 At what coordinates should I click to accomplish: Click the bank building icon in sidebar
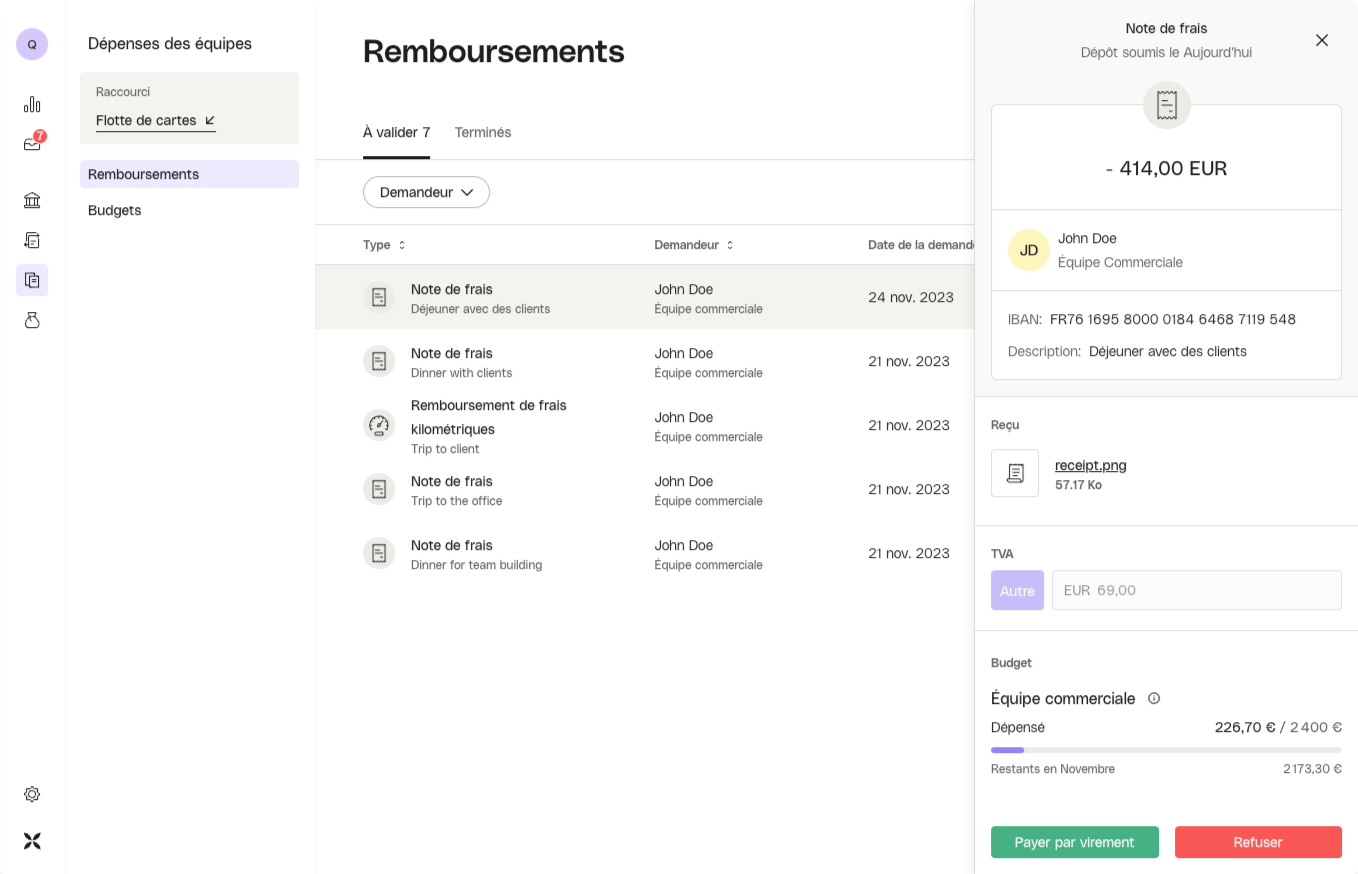[32, 200]
